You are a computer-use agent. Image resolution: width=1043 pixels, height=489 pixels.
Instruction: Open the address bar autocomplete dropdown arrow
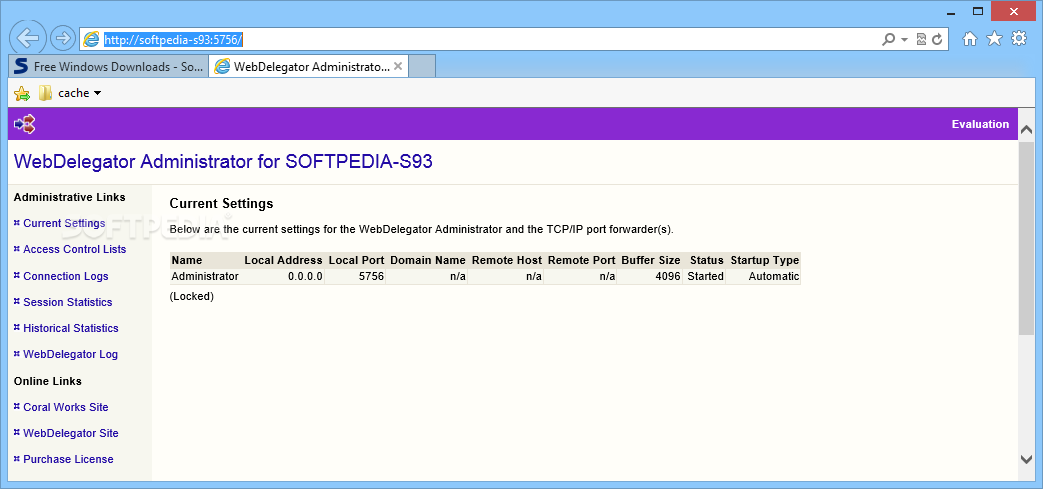click(905, 40)
